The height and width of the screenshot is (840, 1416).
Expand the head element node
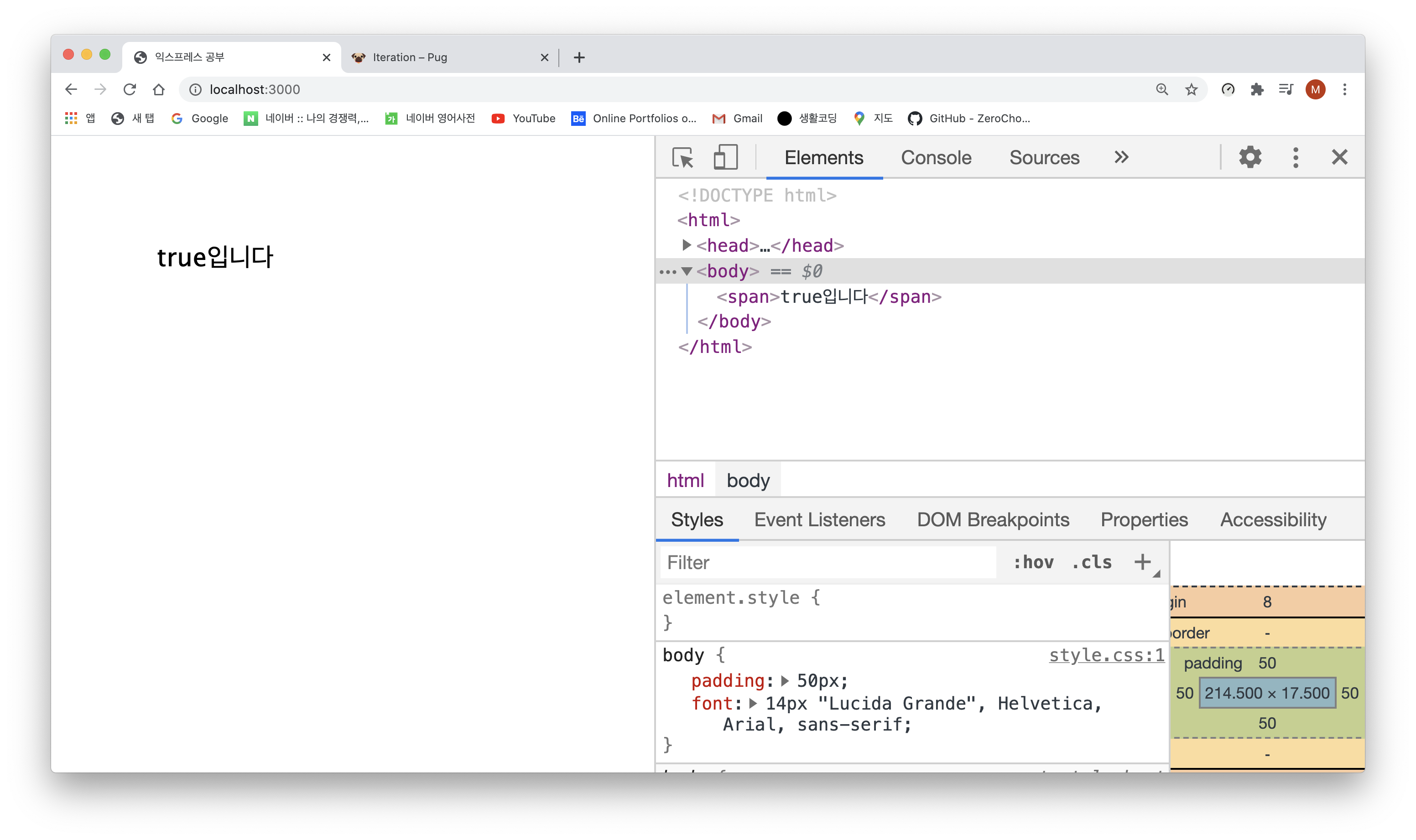click(x=686, y=245)
